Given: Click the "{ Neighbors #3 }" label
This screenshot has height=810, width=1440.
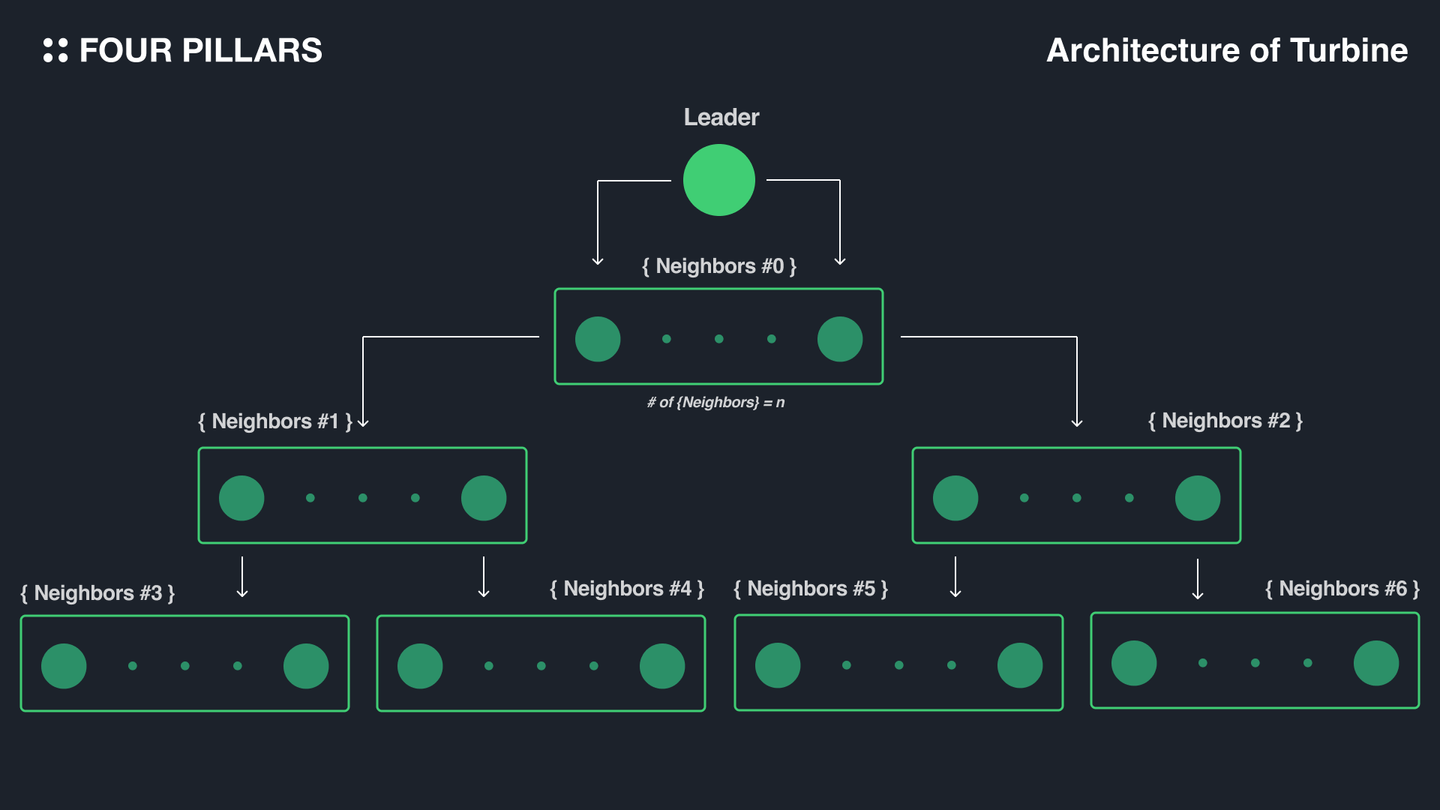Looking at the screenshot, I should coord(97,593).
